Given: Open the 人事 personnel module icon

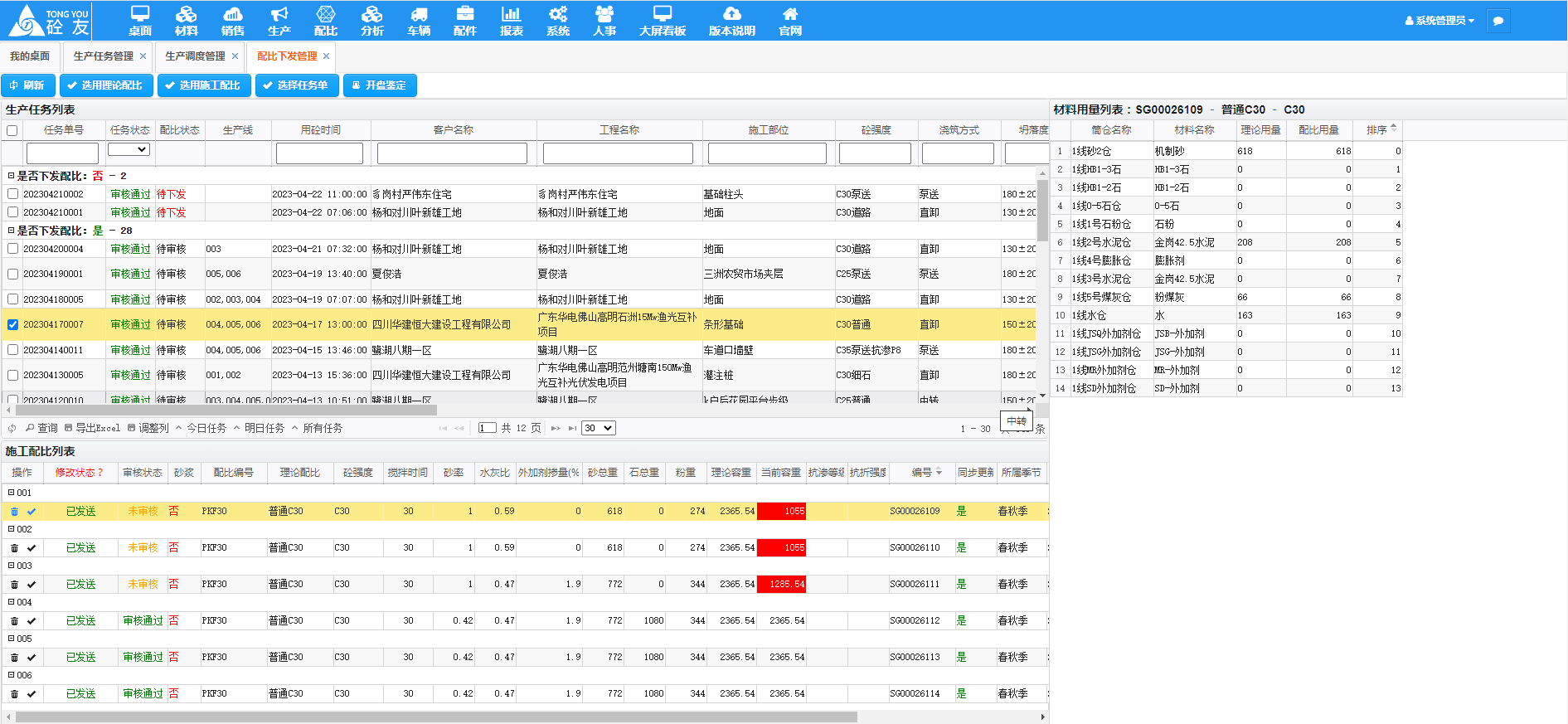Looking at the screenshot, I should click(x=604, y=21).
